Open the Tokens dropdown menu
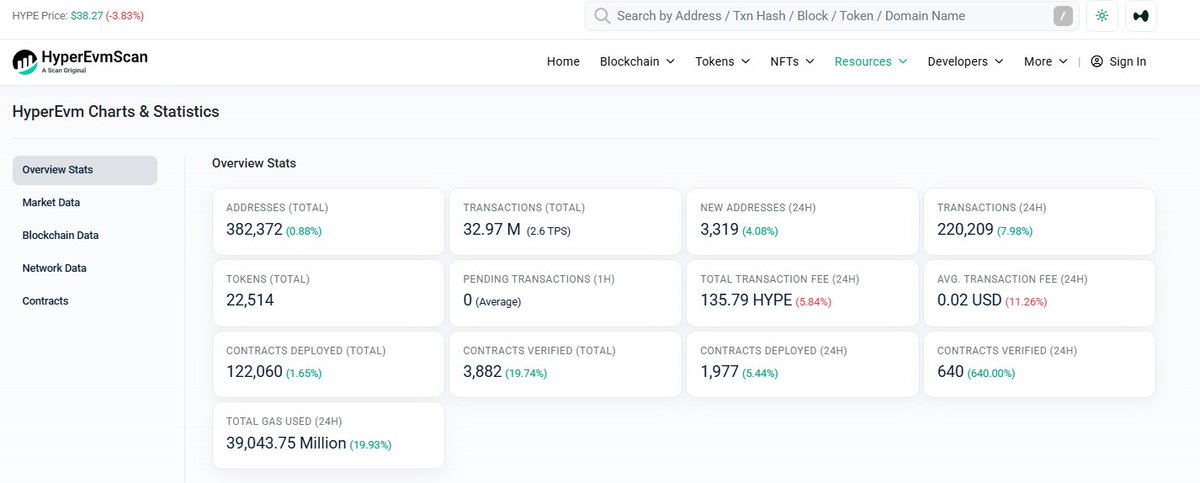 tap(722, 61)
